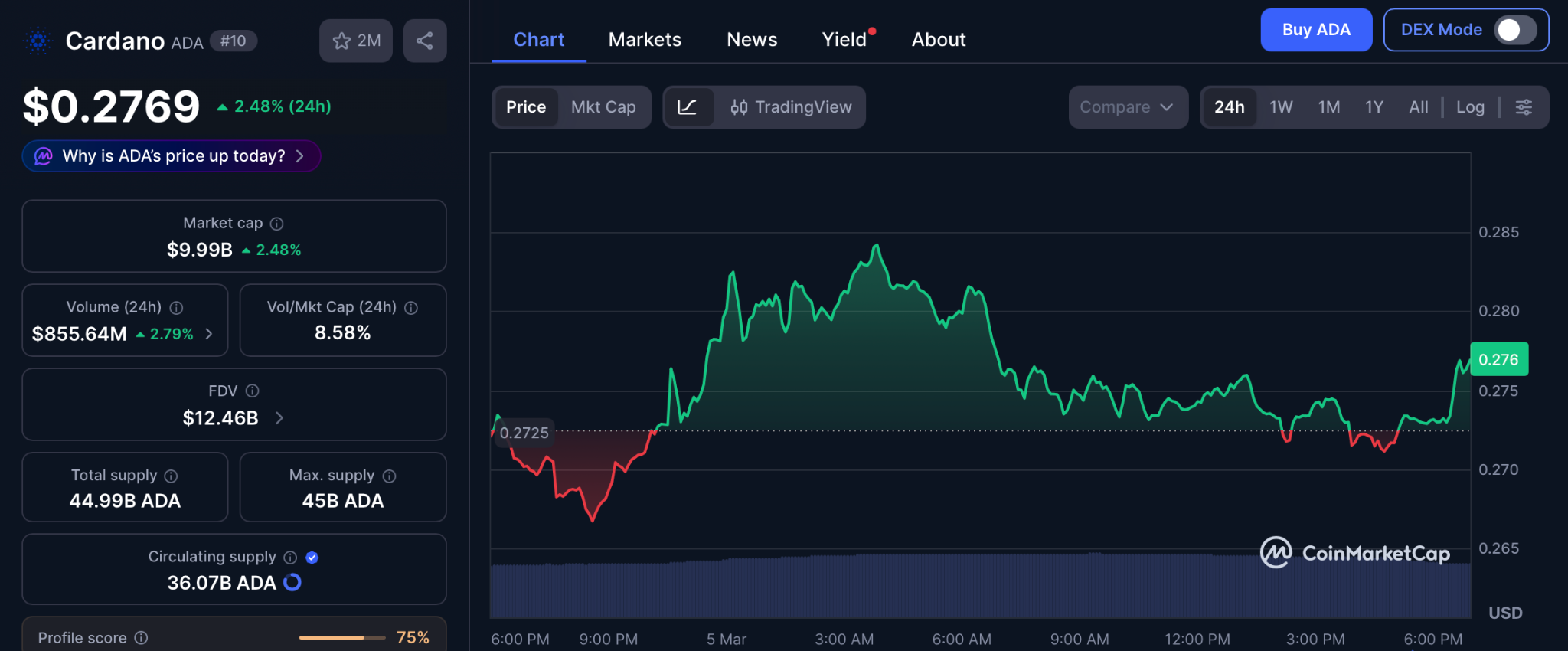
Task: Click the circulating supply verified badge
Action: click(x=312, y=558)
